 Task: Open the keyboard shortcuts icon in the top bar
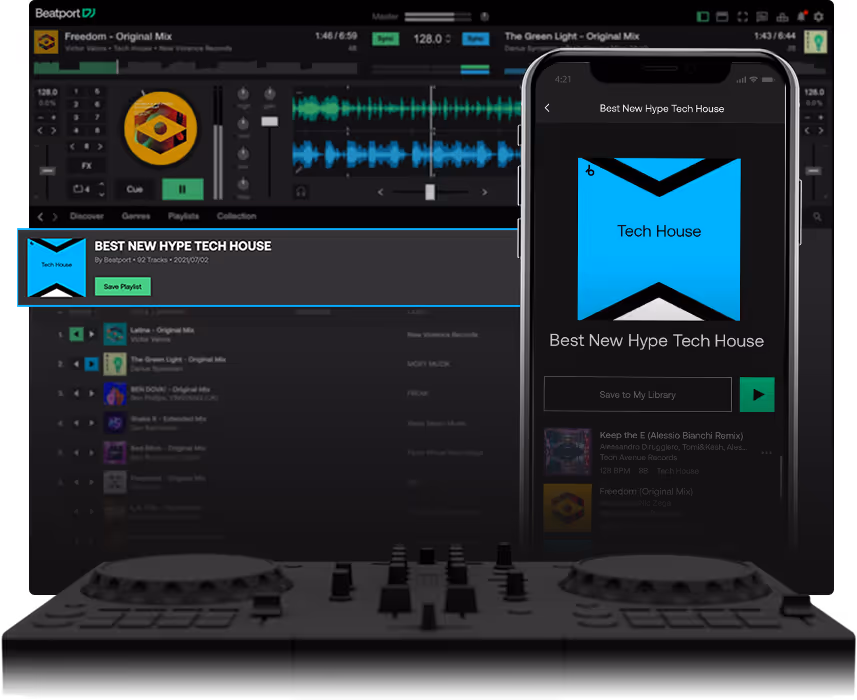[762, 17]
